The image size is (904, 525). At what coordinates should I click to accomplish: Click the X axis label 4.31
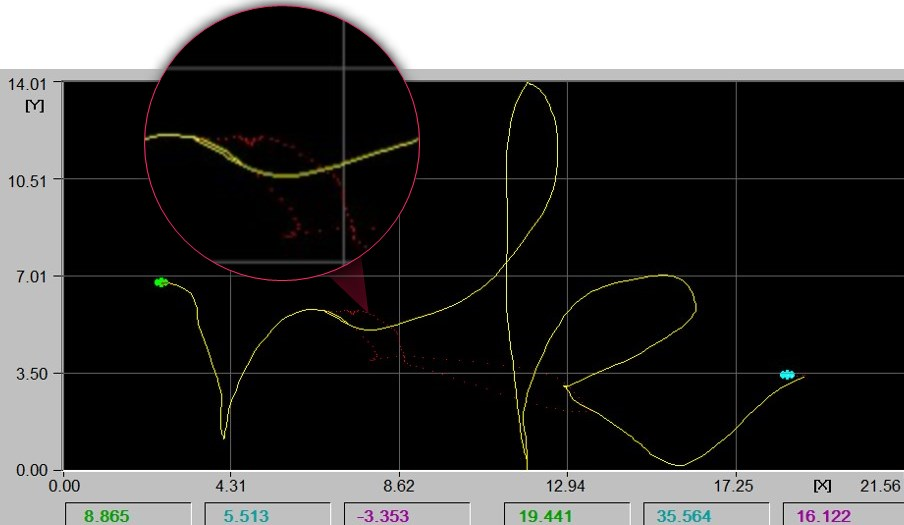coord(231,486)
